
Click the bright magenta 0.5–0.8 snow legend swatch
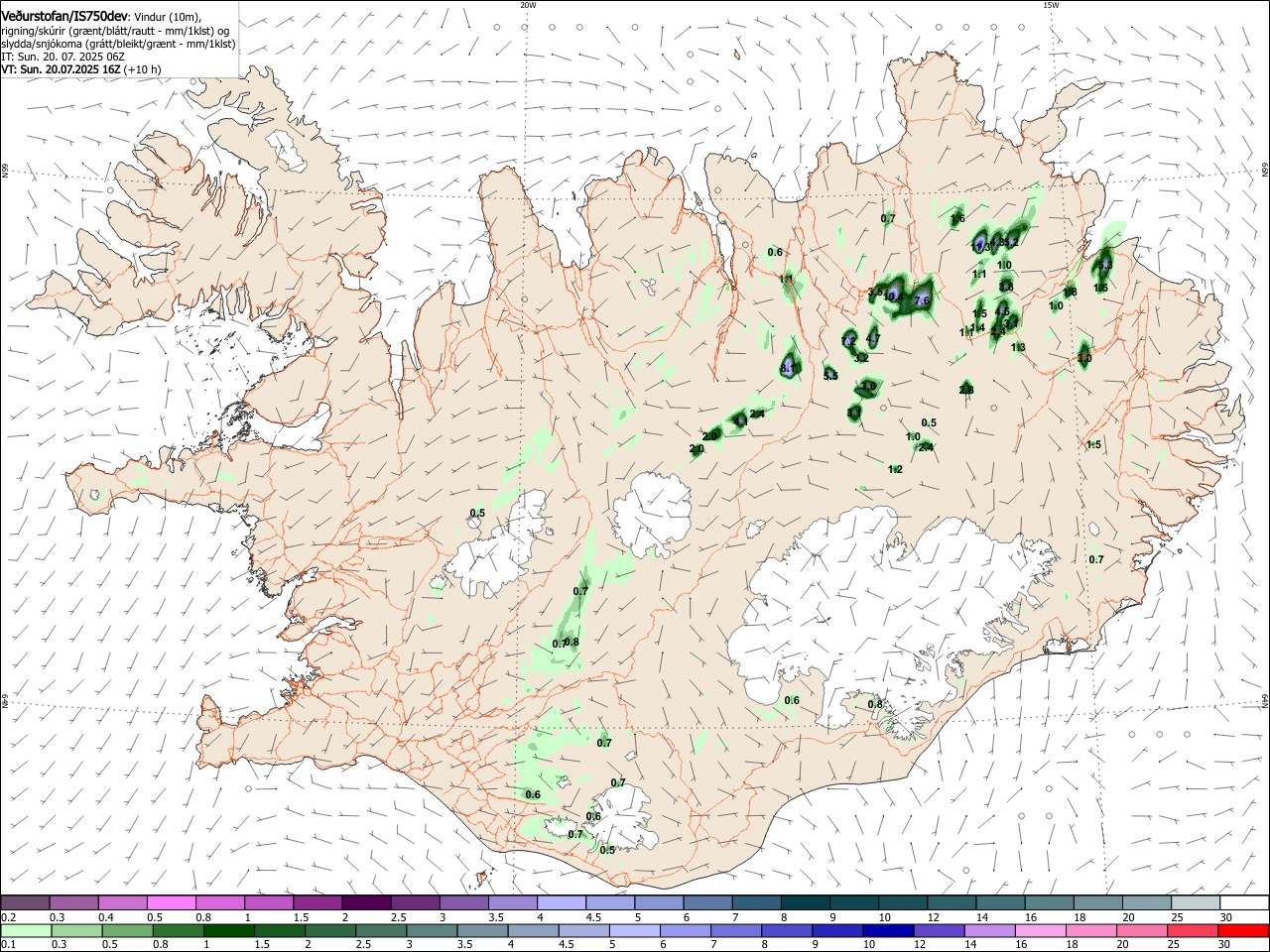pyautogui.click(x=172, y=902)
